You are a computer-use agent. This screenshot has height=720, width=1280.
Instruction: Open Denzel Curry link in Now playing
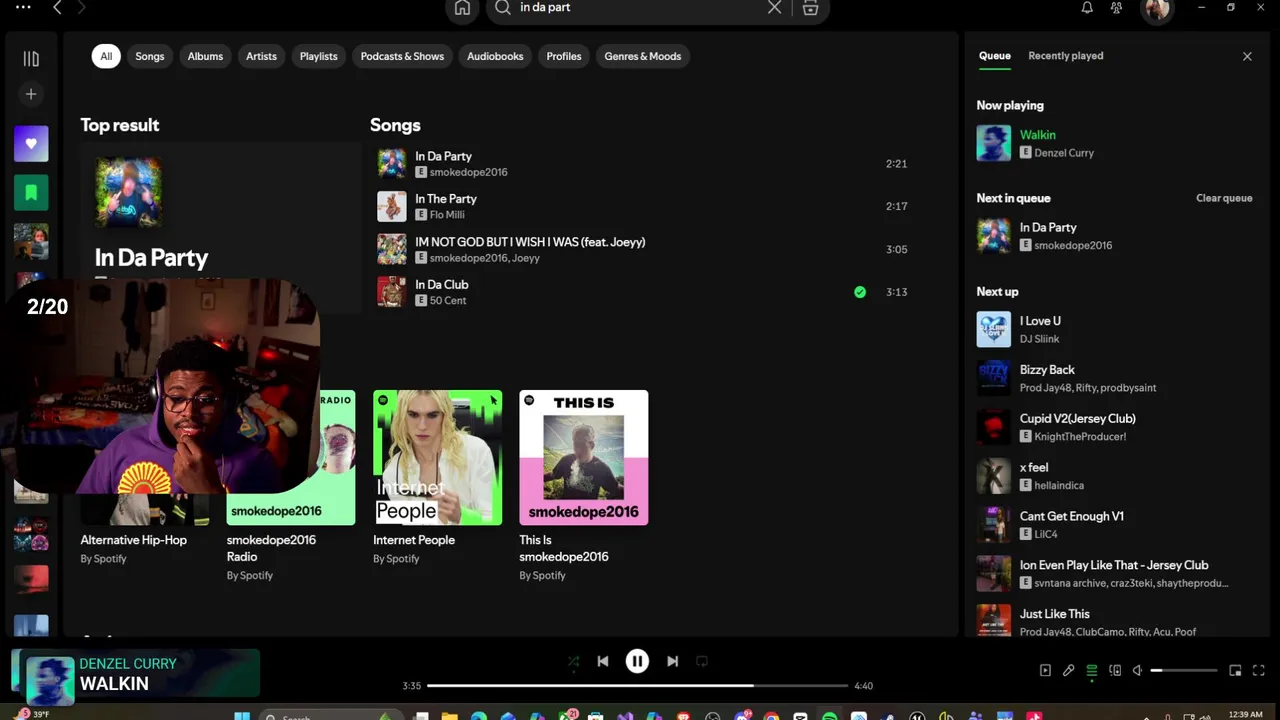[x=1064, y=153]
